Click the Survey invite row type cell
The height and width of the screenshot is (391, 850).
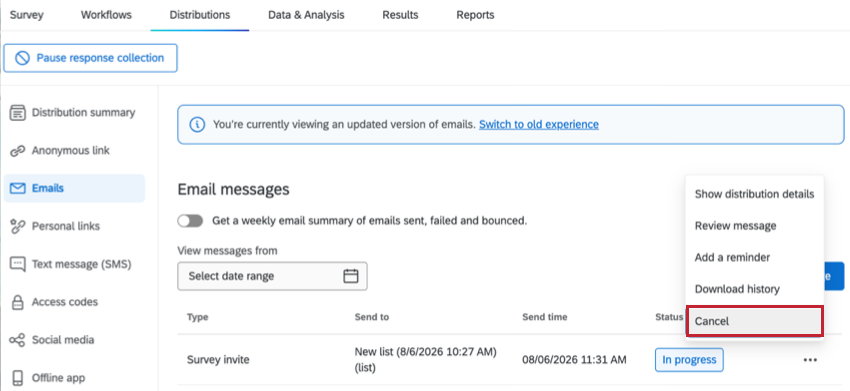[x=218, y=360]
